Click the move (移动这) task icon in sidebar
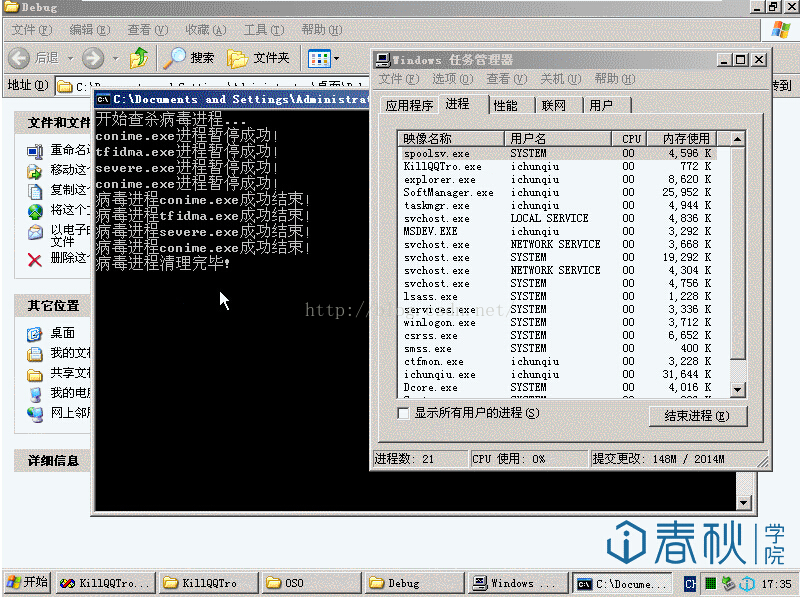 35,171
